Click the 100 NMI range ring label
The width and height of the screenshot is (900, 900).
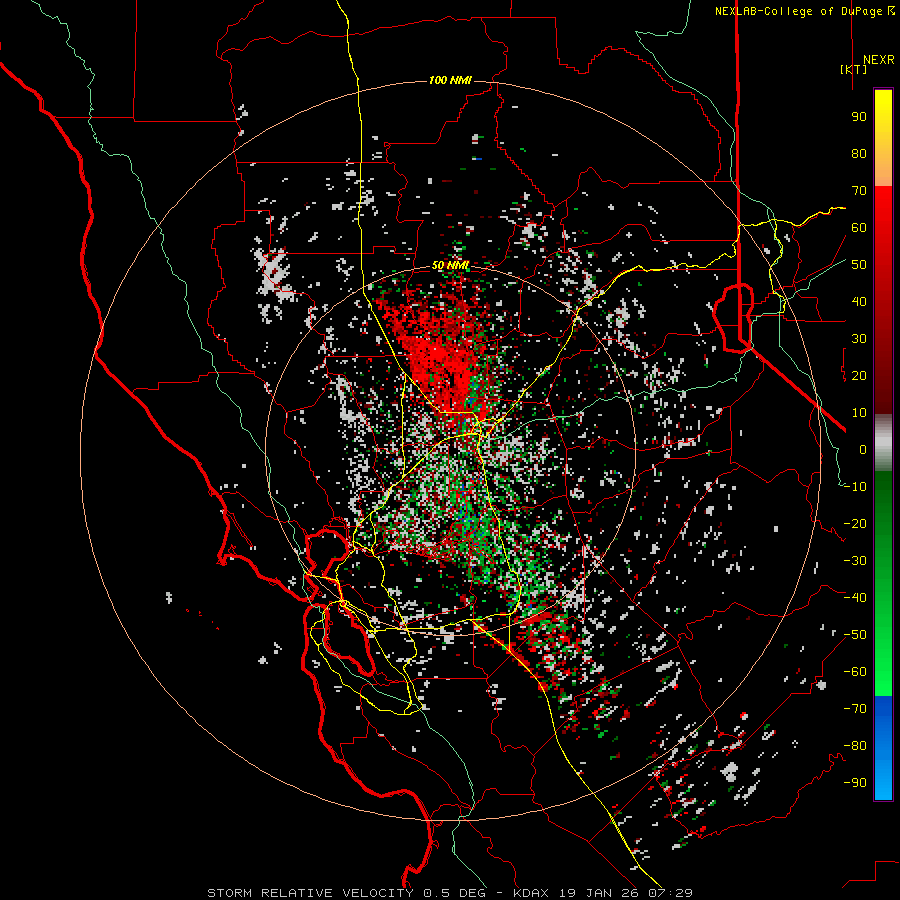pos(450,80)
